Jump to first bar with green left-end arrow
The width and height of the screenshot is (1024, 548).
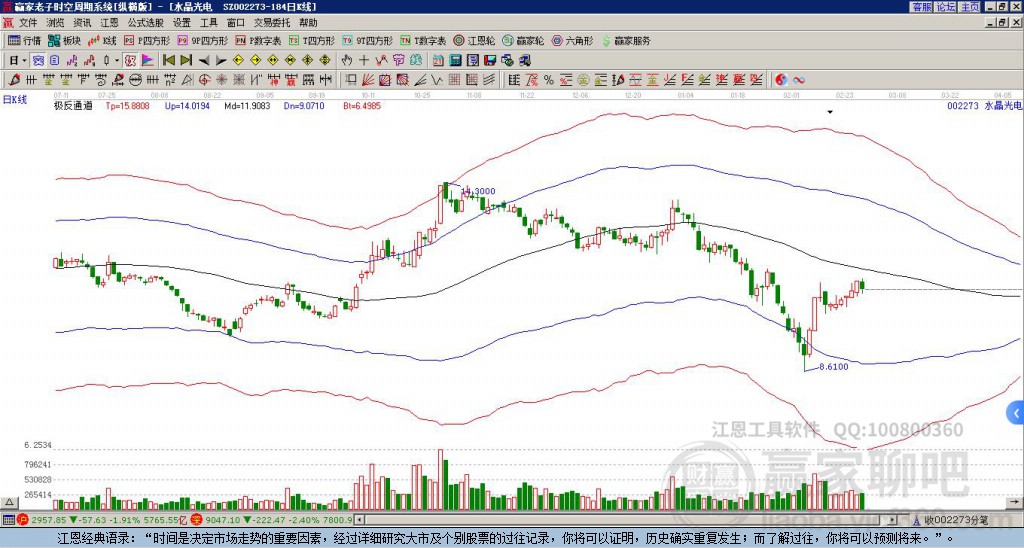pos(168,61)
